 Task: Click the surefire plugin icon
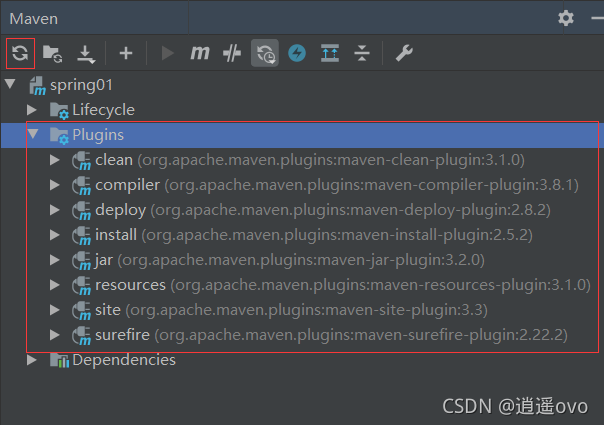[x=81, y=336]
